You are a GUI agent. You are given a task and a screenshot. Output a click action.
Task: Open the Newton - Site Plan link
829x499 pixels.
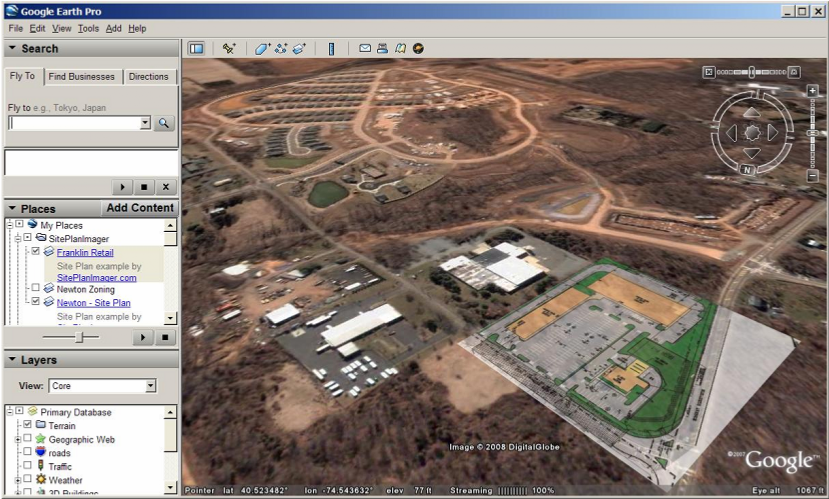(x=94, y=303)
